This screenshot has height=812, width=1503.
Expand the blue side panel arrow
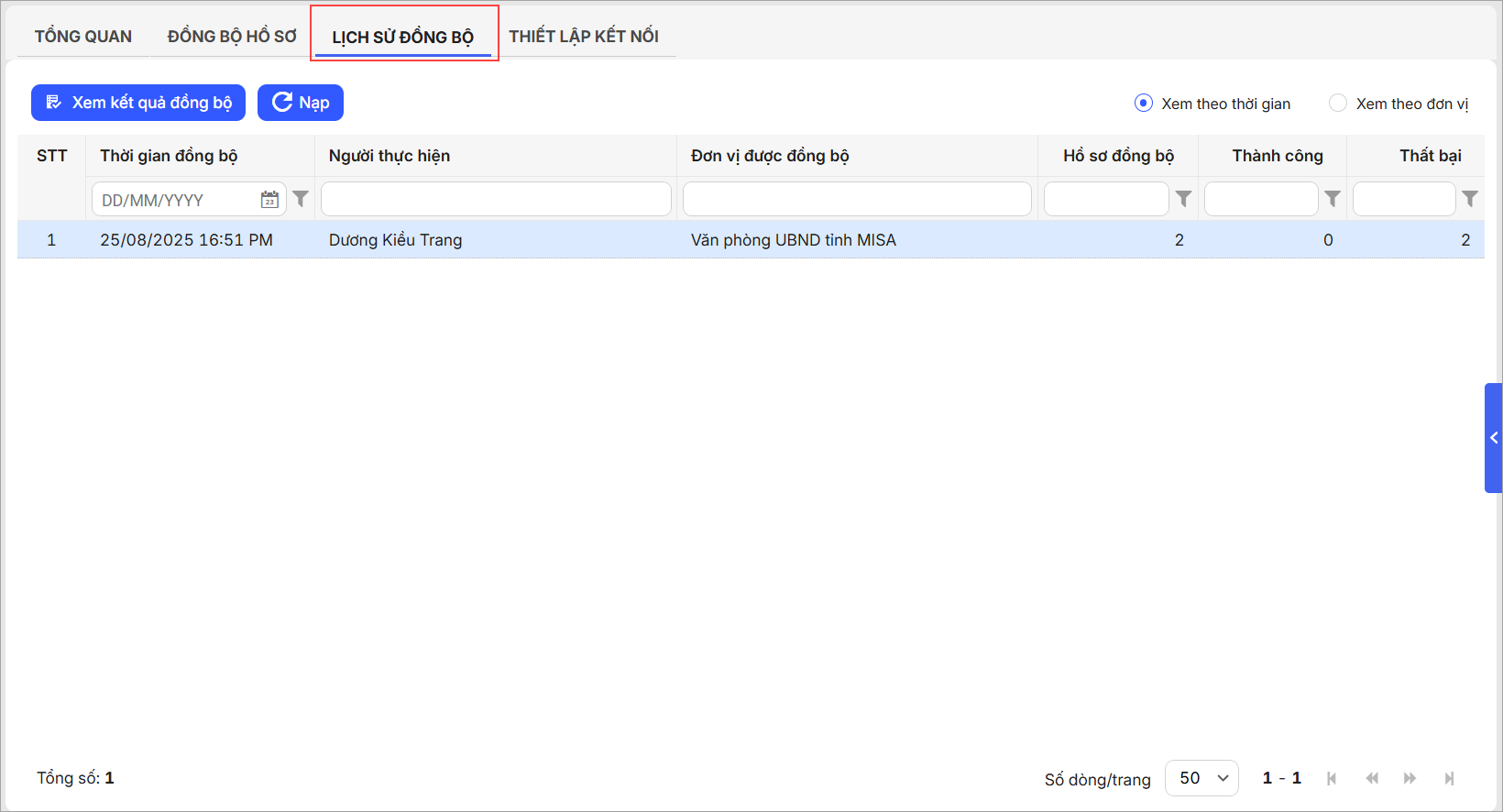coord(1494,438)
